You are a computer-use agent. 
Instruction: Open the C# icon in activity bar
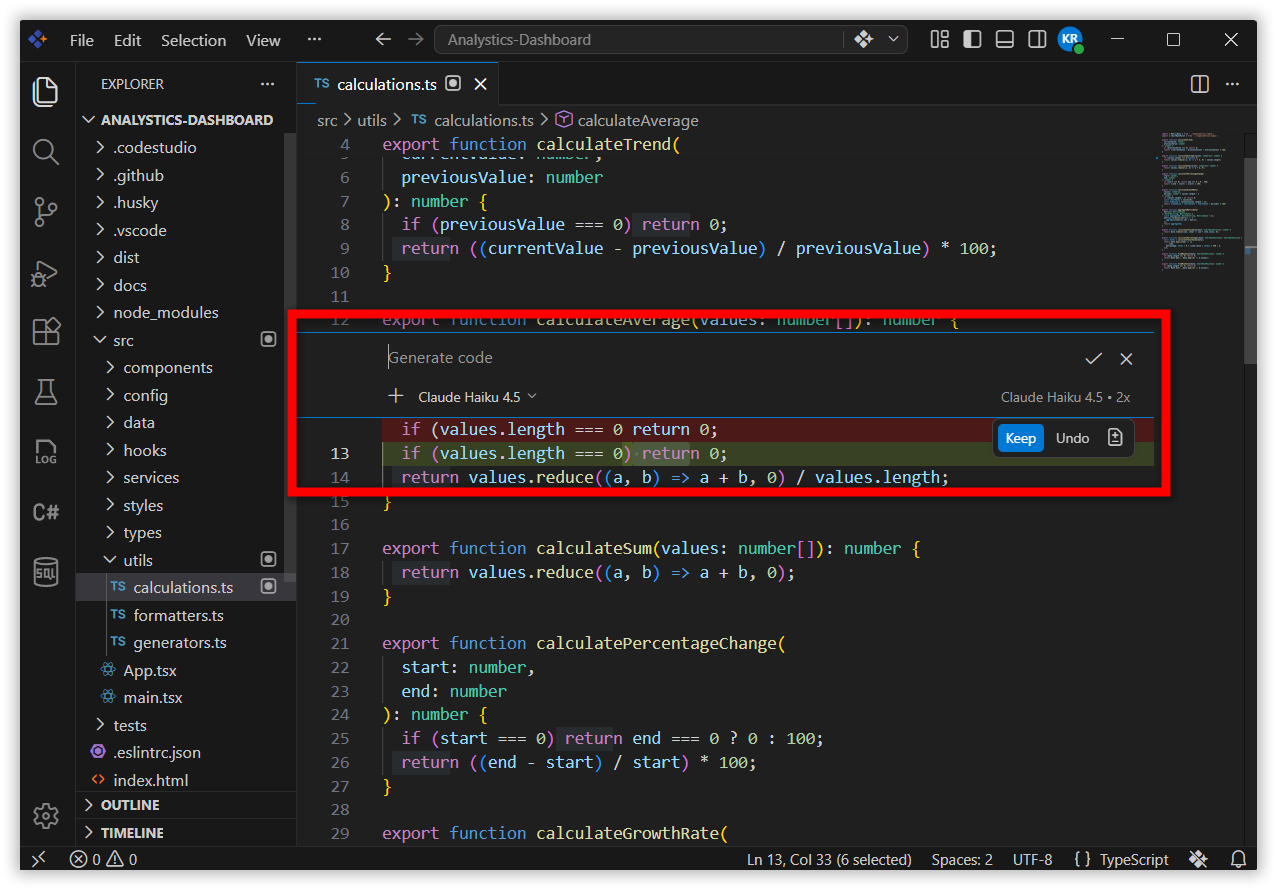[x=46, y=512]
